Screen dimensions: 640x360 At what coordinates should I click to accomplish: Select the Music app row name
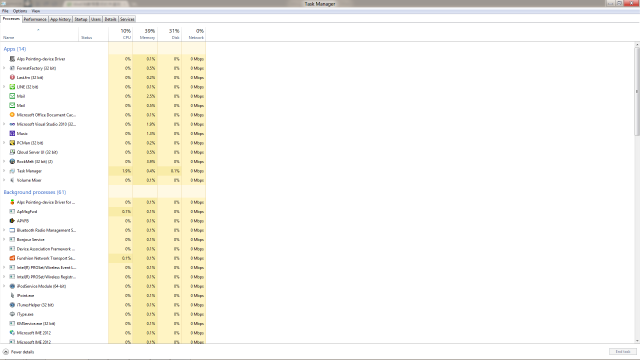22,133
